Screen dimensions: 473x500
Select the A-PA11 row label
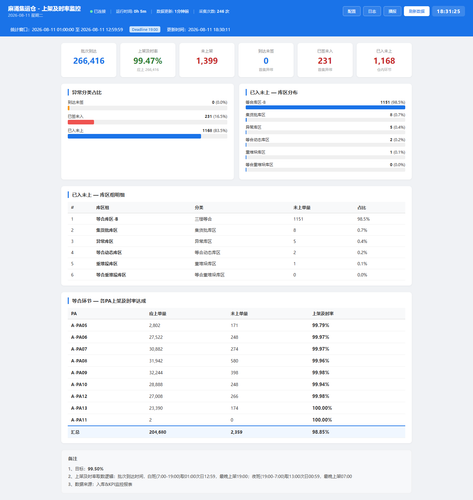(79, 420)
